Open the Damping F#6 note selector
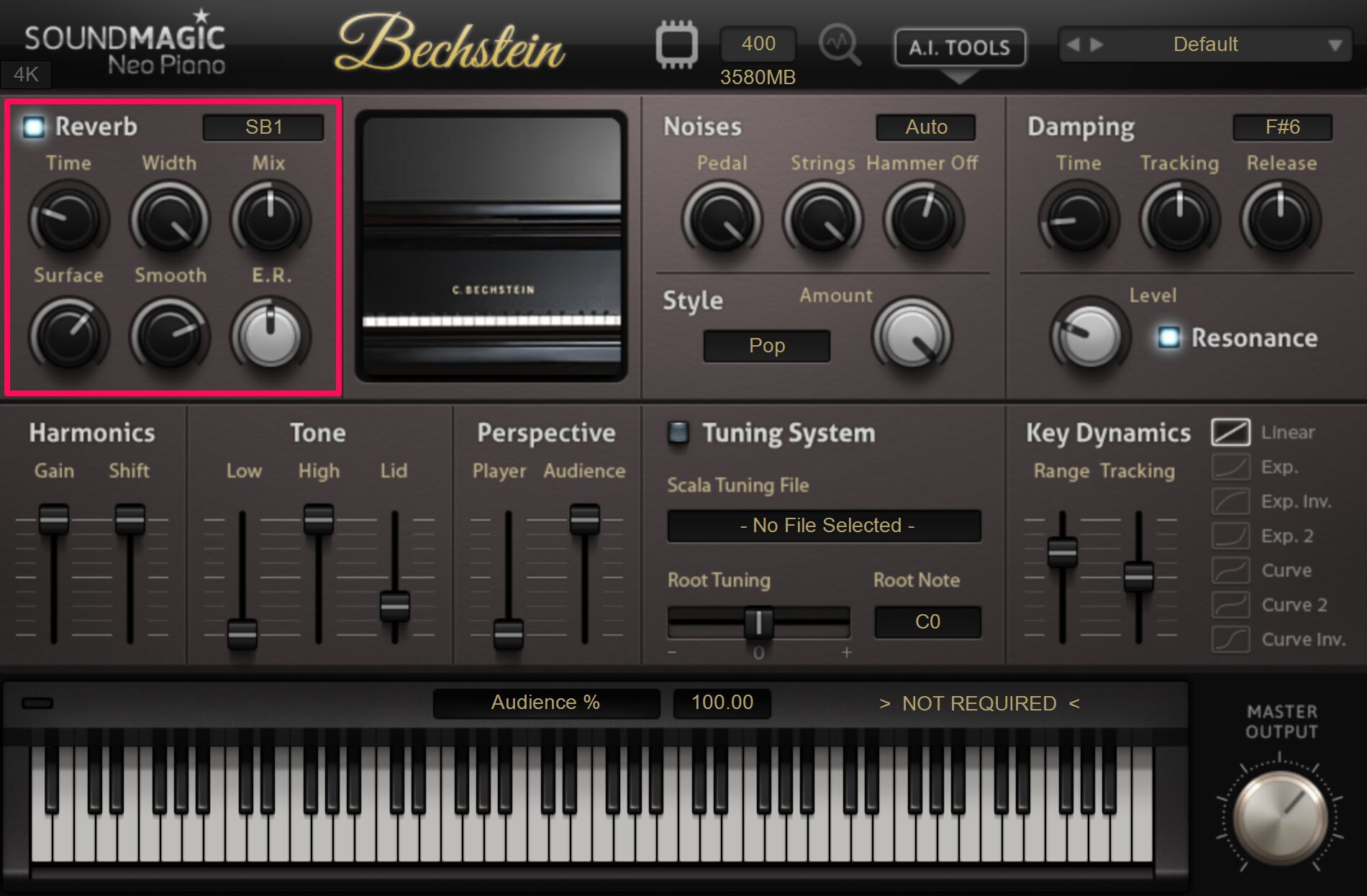This screenshot has width=1367, height=896. coord(1282,127)
